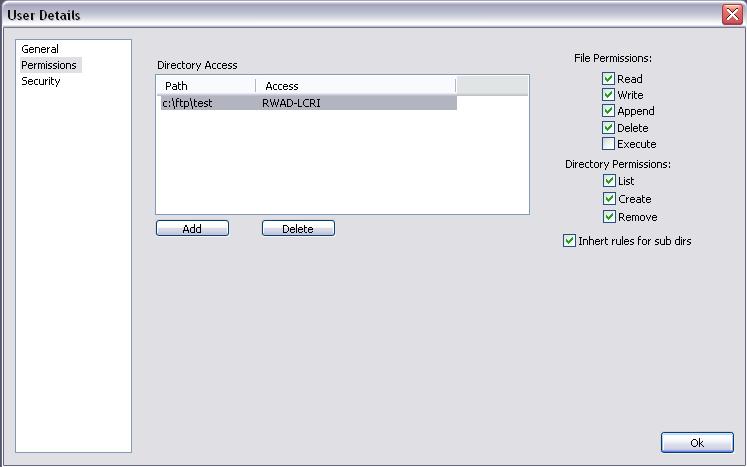Uncheck the Read file permission
Screen dimensions: 747x467
tap(608, 79)
